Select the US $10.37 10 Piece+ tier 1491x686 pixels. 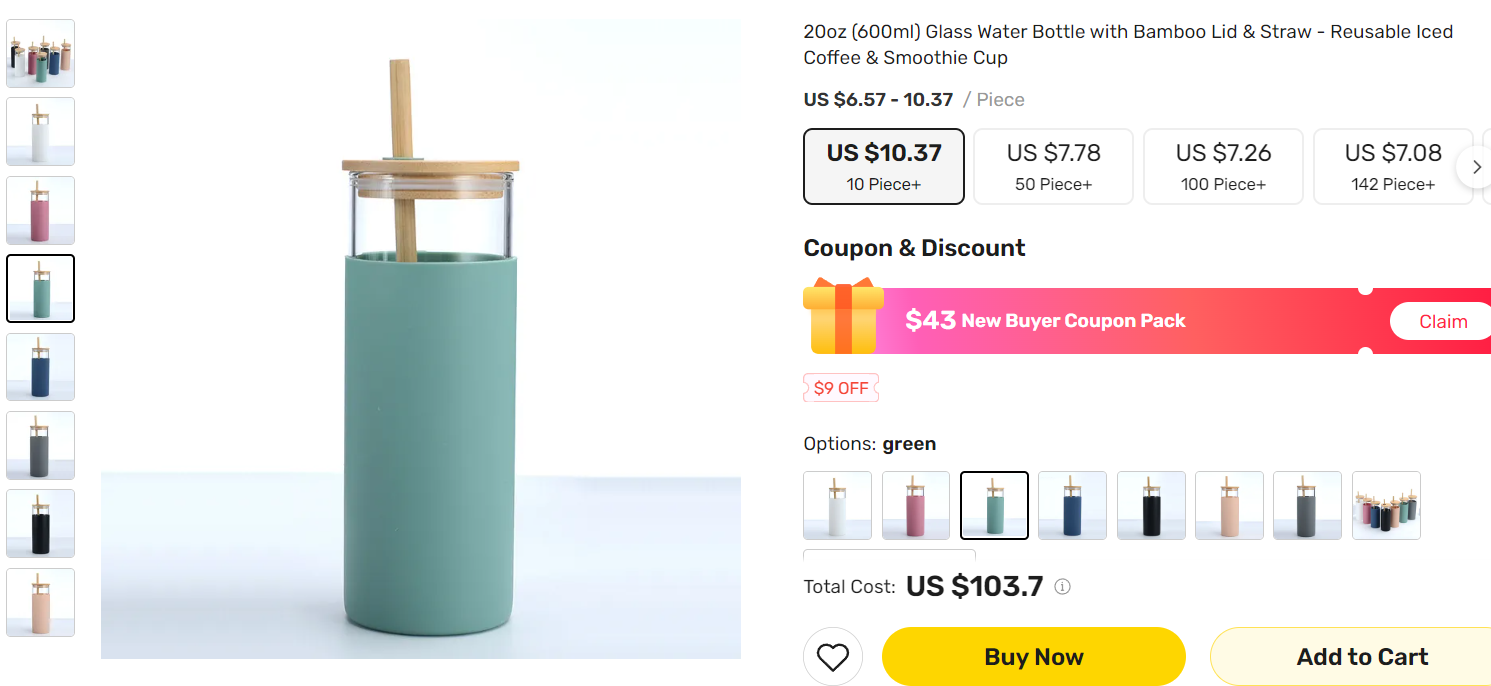coord(884,166)
